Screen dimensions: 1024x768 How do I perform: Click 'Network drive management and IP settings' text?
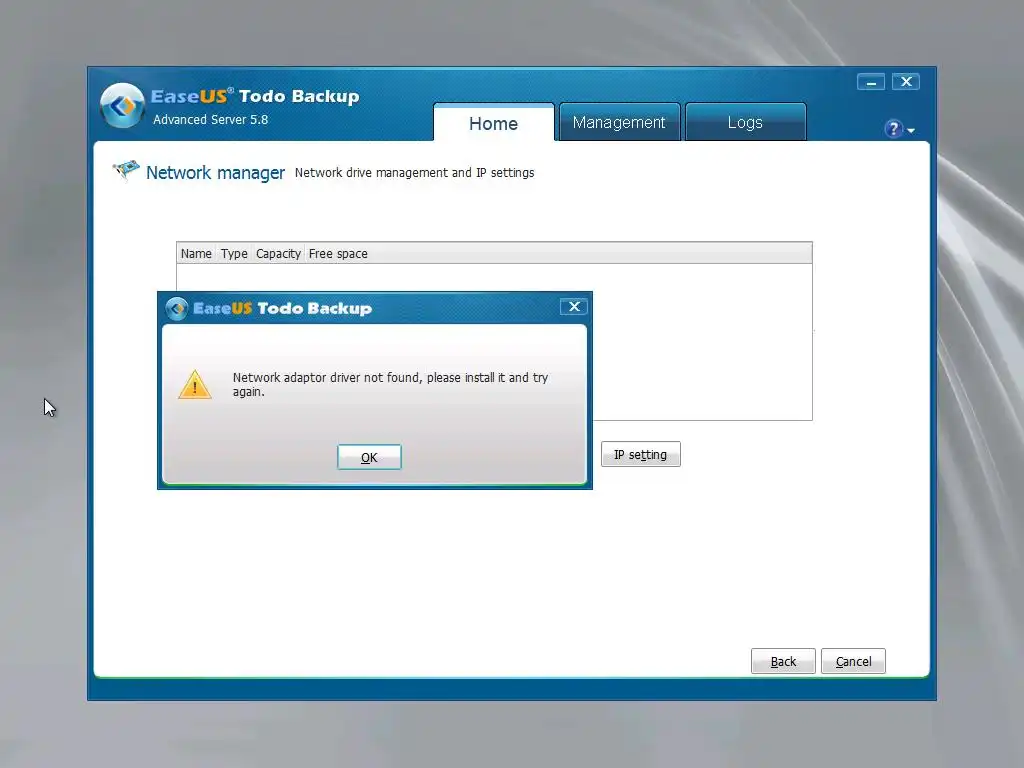415,172
